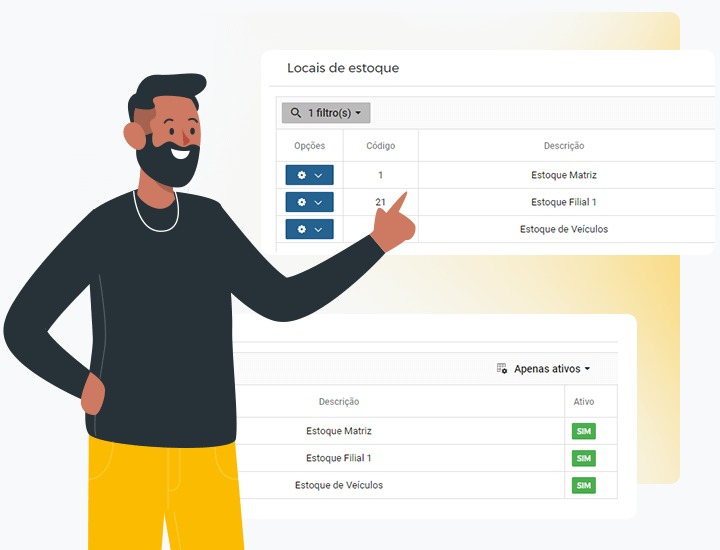Open options gear for Estoque de Veículos row
The image size is (720, 550).
click(x=302, y=229)
